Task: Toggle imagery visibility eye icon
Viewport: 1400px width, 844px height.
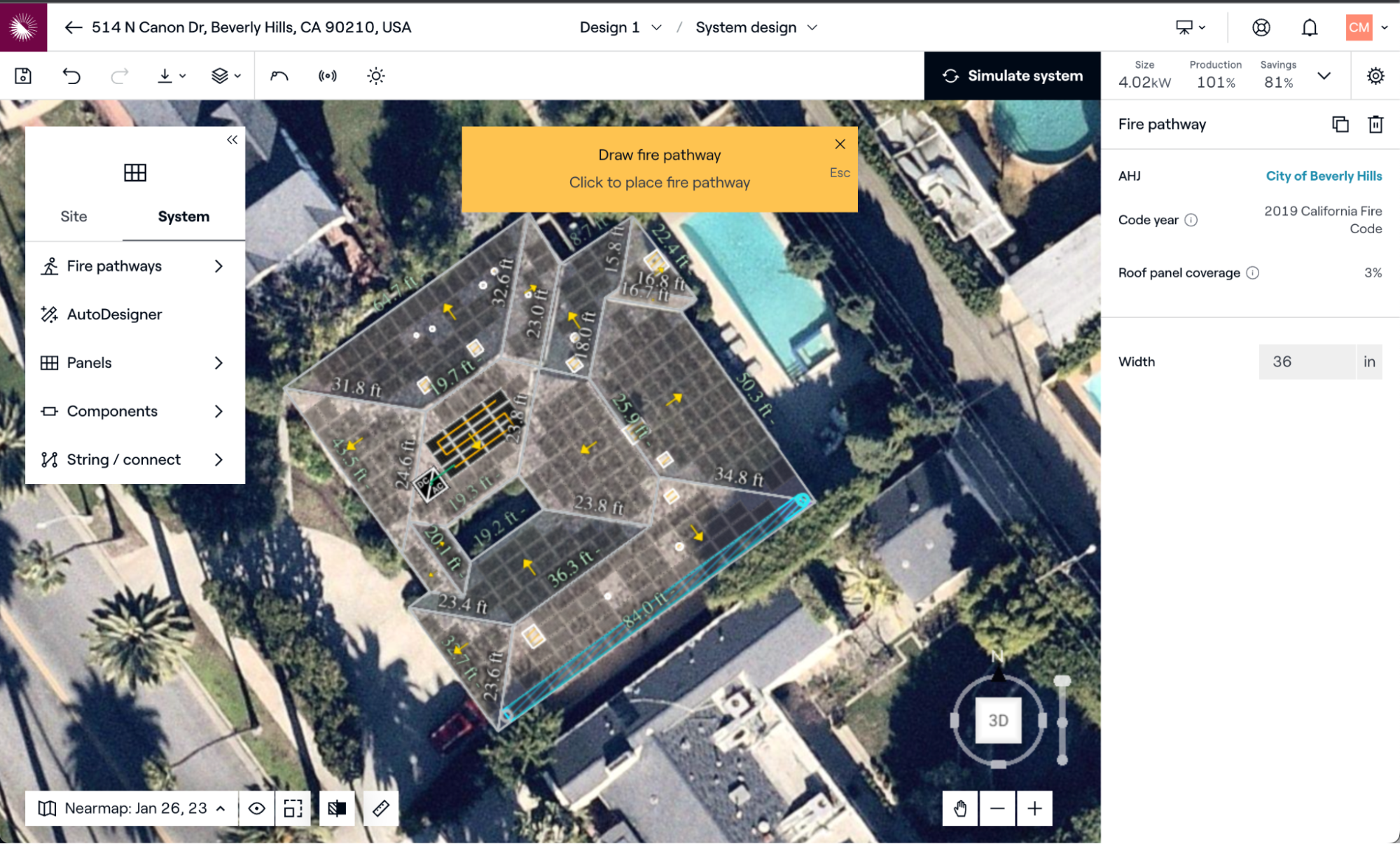Action: point(256,808)
